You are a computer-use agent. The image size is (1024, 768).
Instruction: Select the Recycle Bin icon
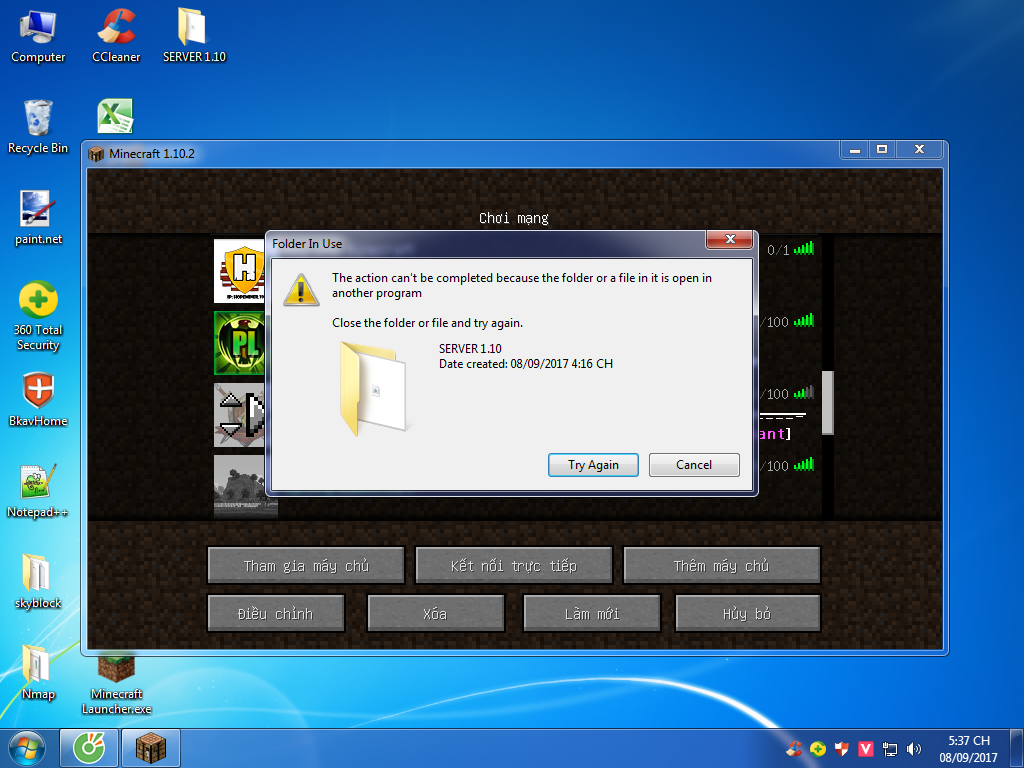(38, 127)
